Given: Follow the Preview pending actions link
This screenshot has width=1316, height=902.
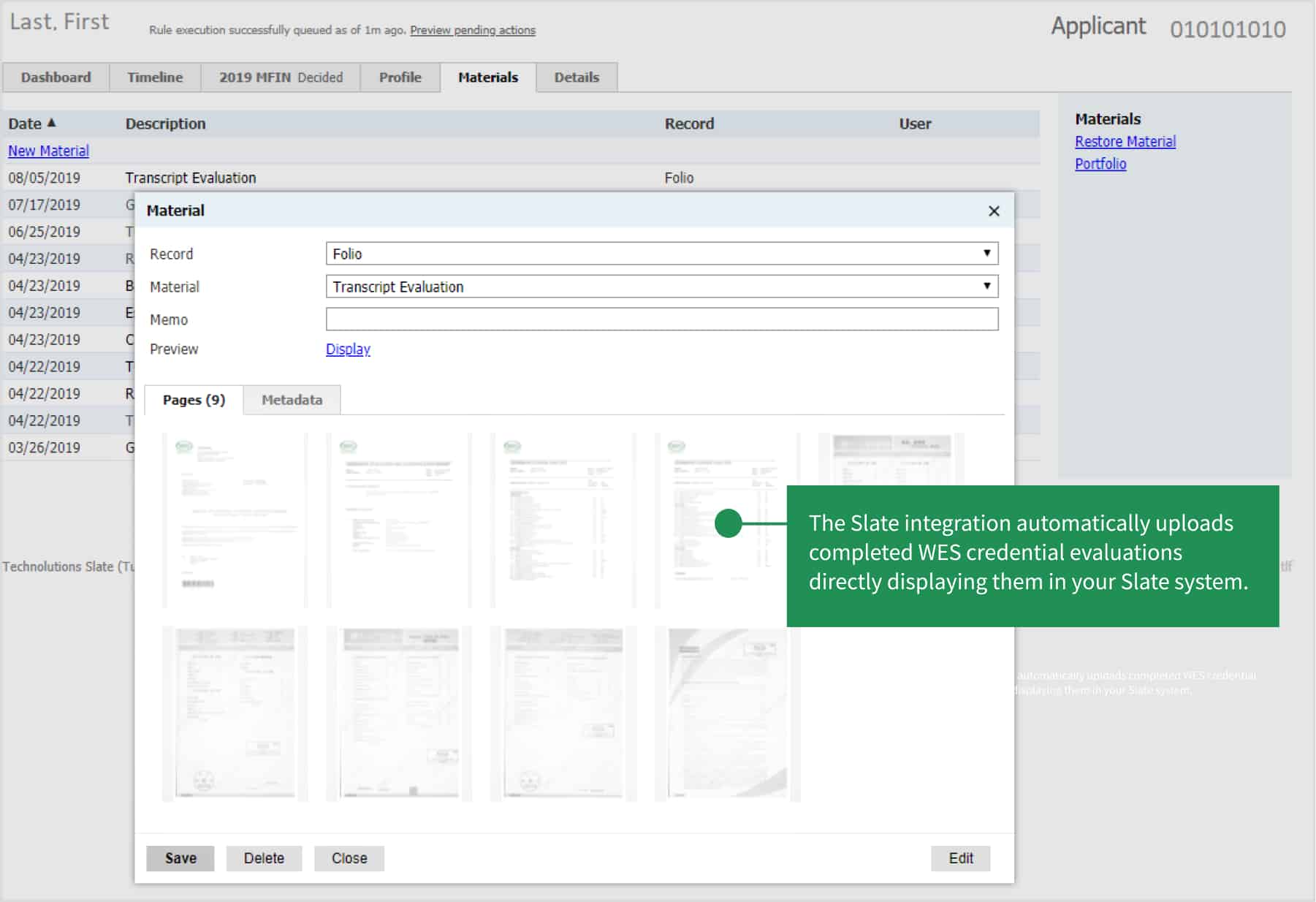Looking at the screenshot, I should [472, 30].
